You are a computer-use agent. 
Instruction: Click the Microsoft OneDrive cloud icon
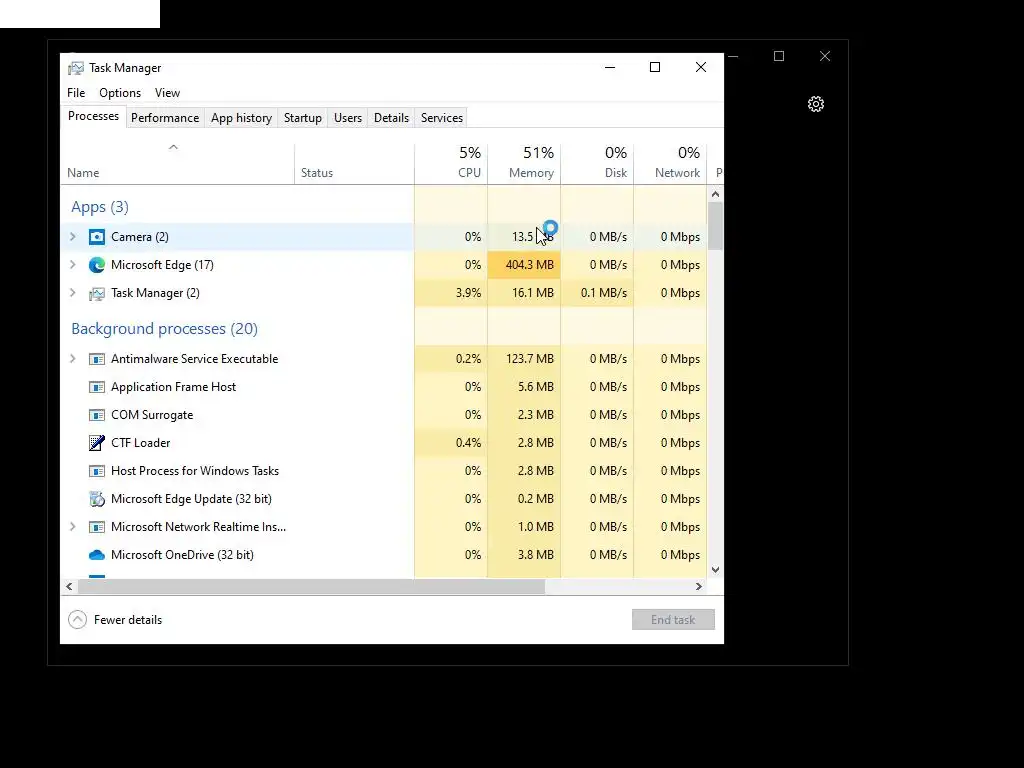(x=97, y=555)
